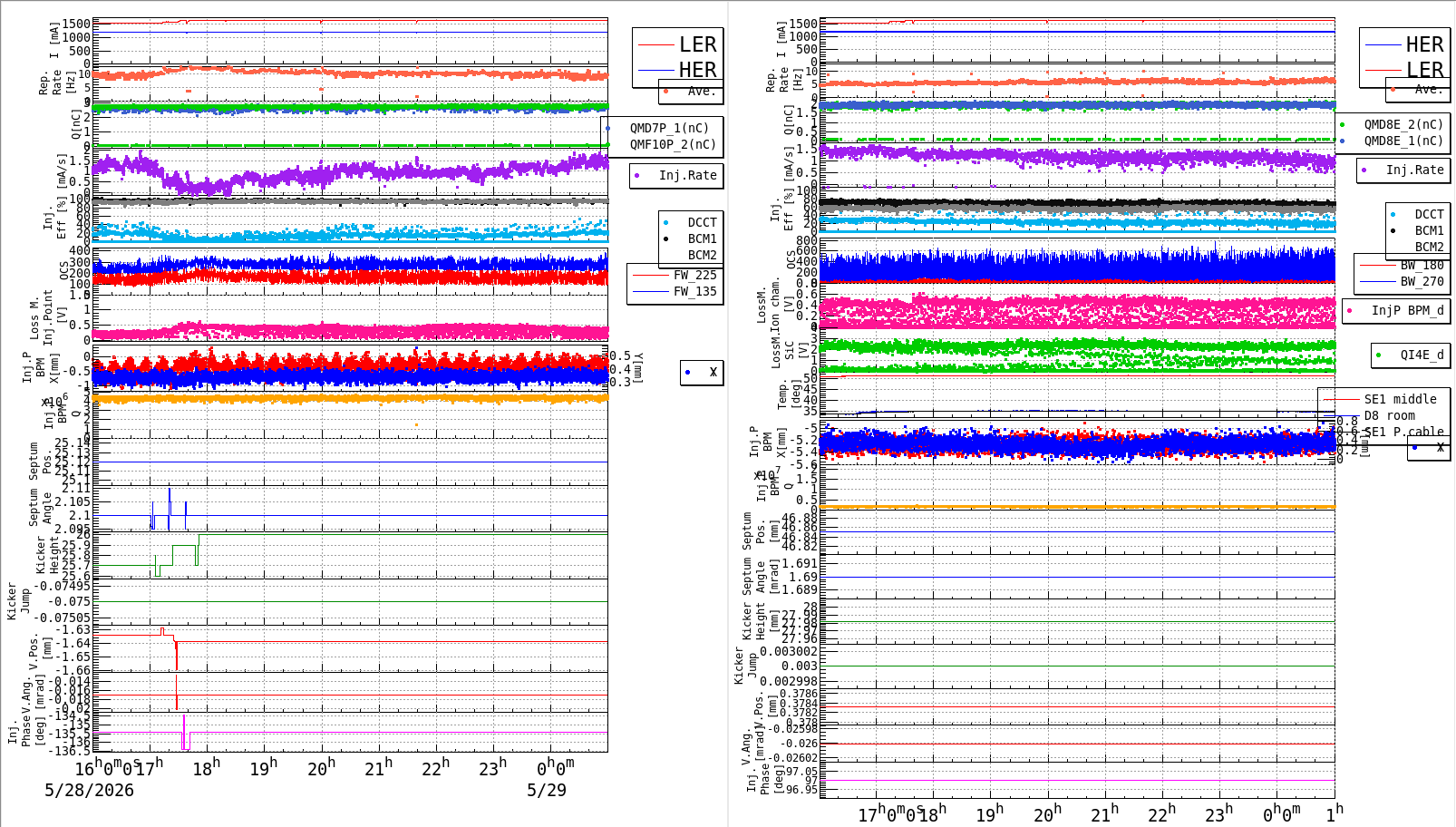The height and width of the screenshot is (827, 1456).
Task: Click the -136.5 Inj. Phase tick value
Action: tap(69, 751)
